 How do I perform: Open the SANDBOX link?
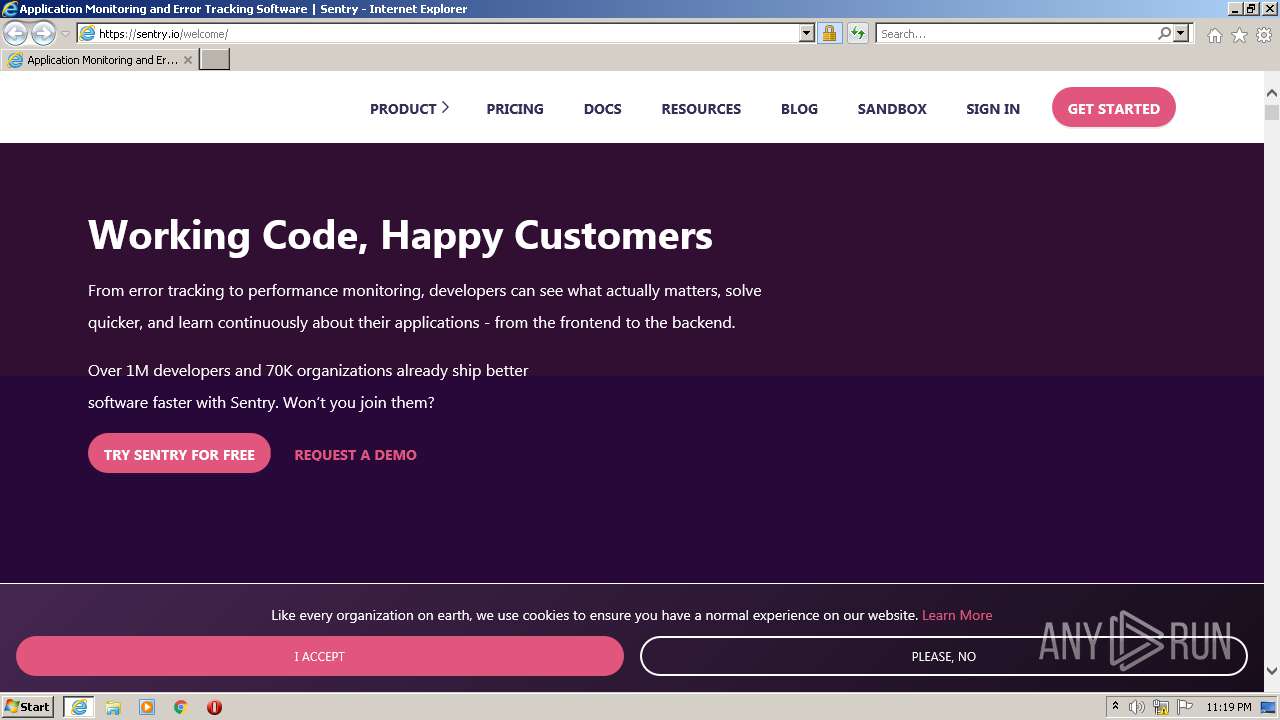892,109
